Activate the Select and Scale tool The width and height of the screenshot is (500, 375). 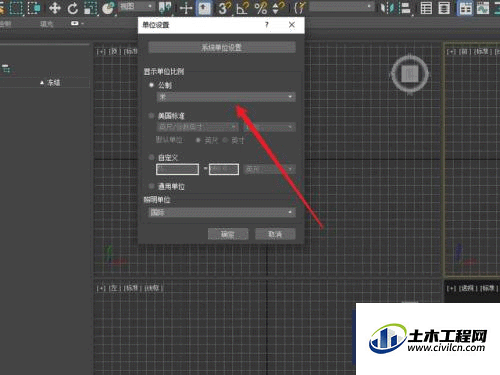coord(90,8)
